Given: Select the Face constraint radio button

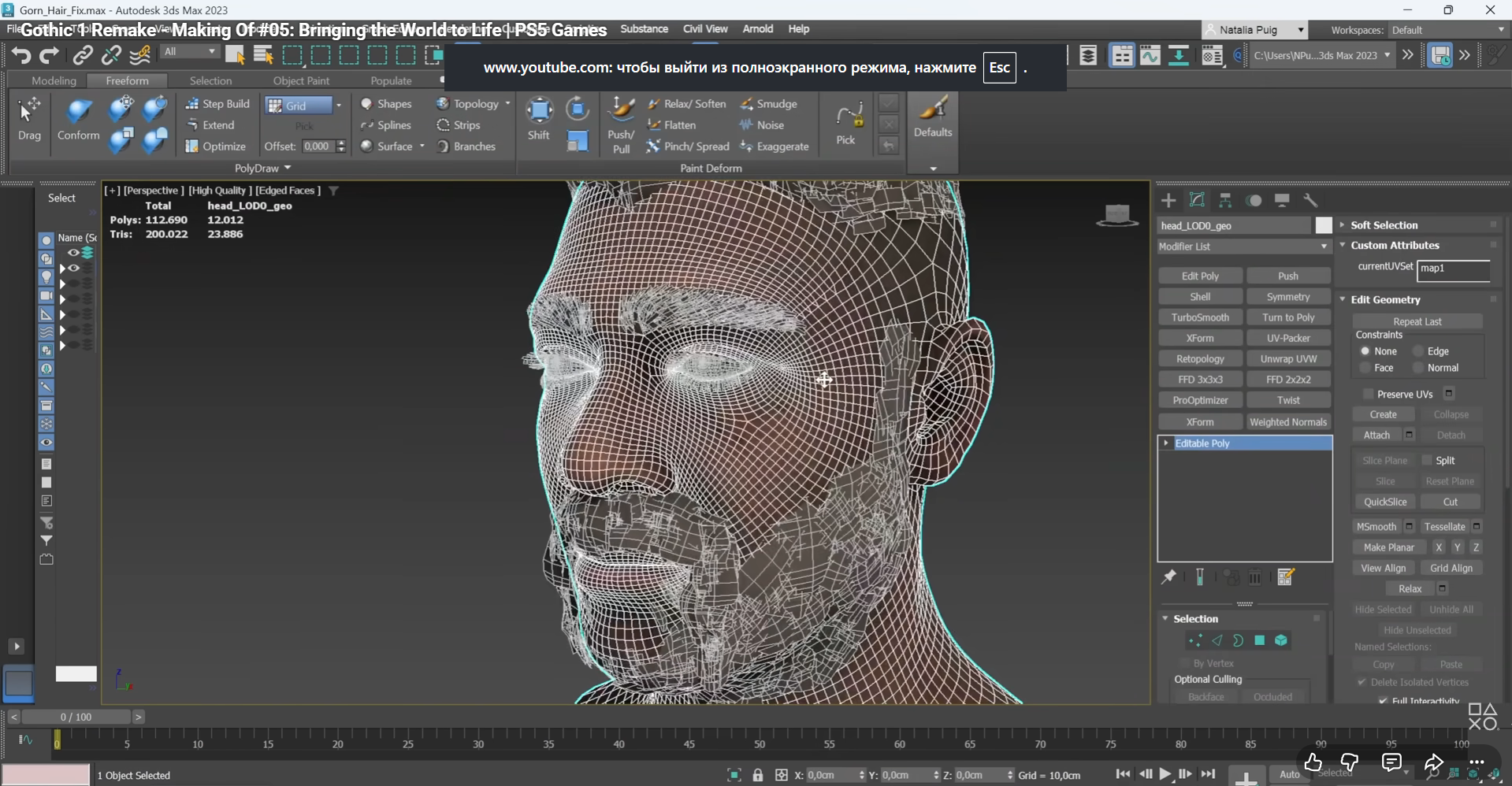Looking at the screenshot, I should pos(1365,368).
